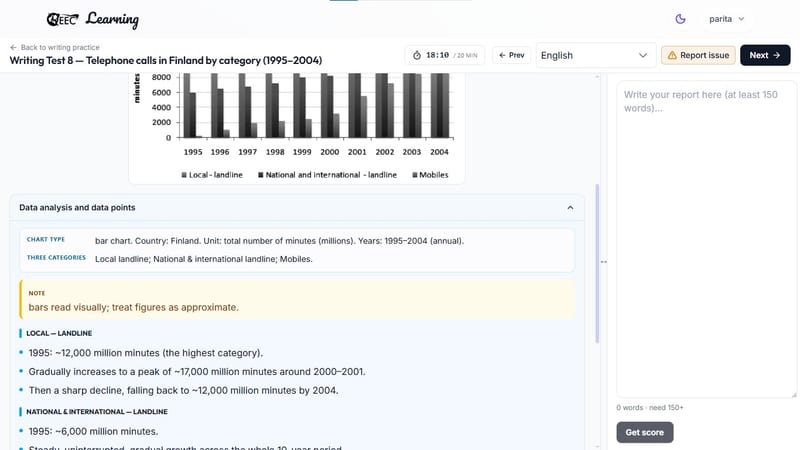Open the parita user menu

(727, 19)
